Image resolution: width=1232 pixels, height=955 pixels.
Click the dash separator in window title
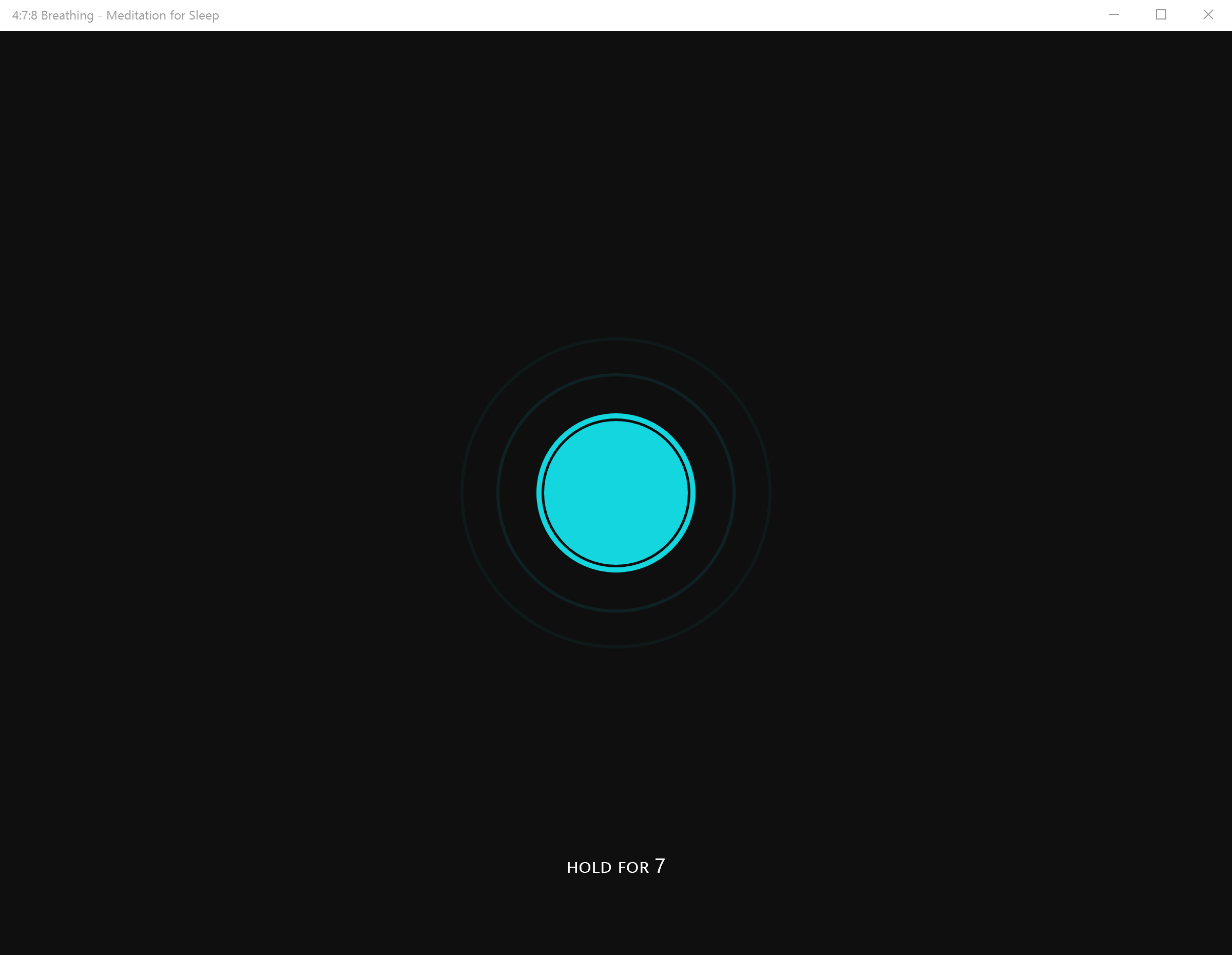100,16
